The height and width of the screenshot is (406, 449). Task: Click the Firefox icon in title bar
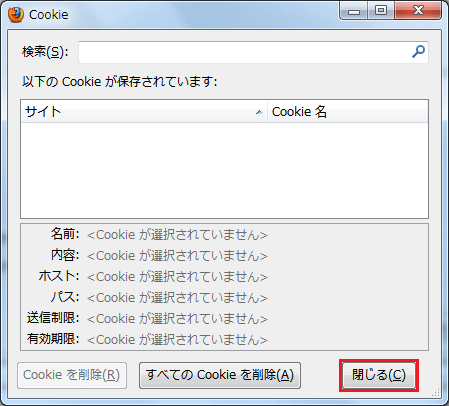coord(16,15)
